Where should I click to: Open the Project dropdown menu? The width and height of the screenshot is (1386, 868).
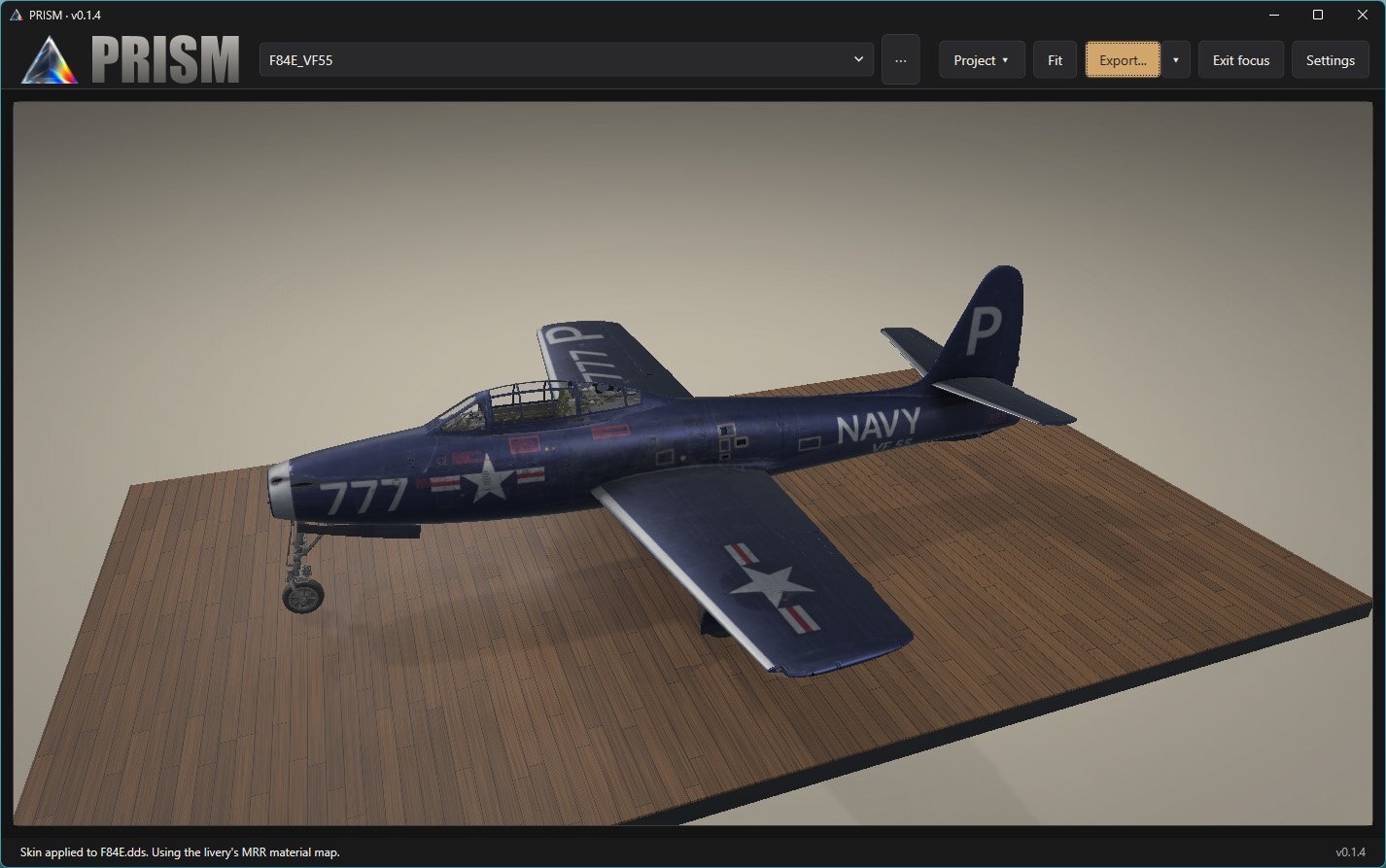[x=982, y=59]
